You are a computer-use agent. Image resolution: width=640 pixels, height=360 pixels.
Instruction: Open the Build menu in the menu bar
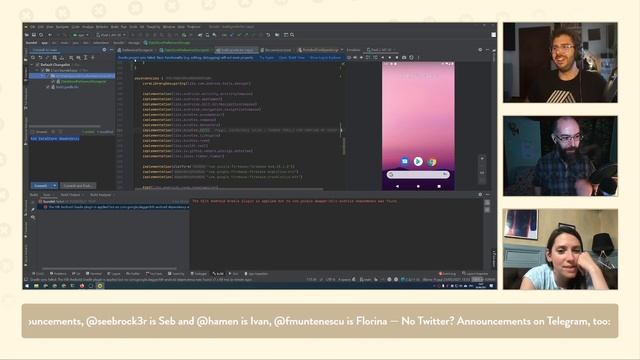click(115, 27)
